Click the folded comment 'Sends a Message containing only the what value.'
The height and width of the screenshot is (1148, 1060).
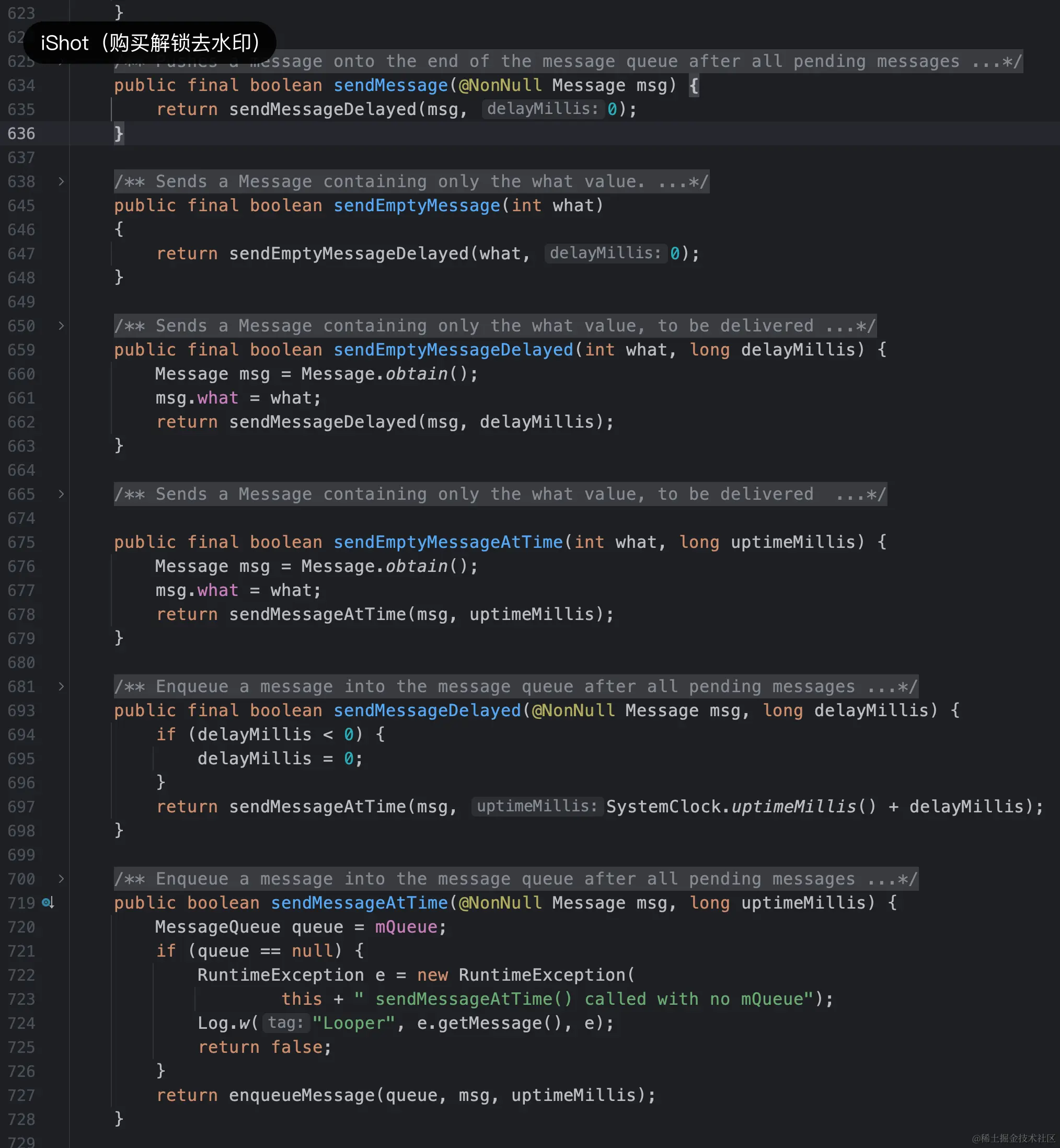point(411,182)
